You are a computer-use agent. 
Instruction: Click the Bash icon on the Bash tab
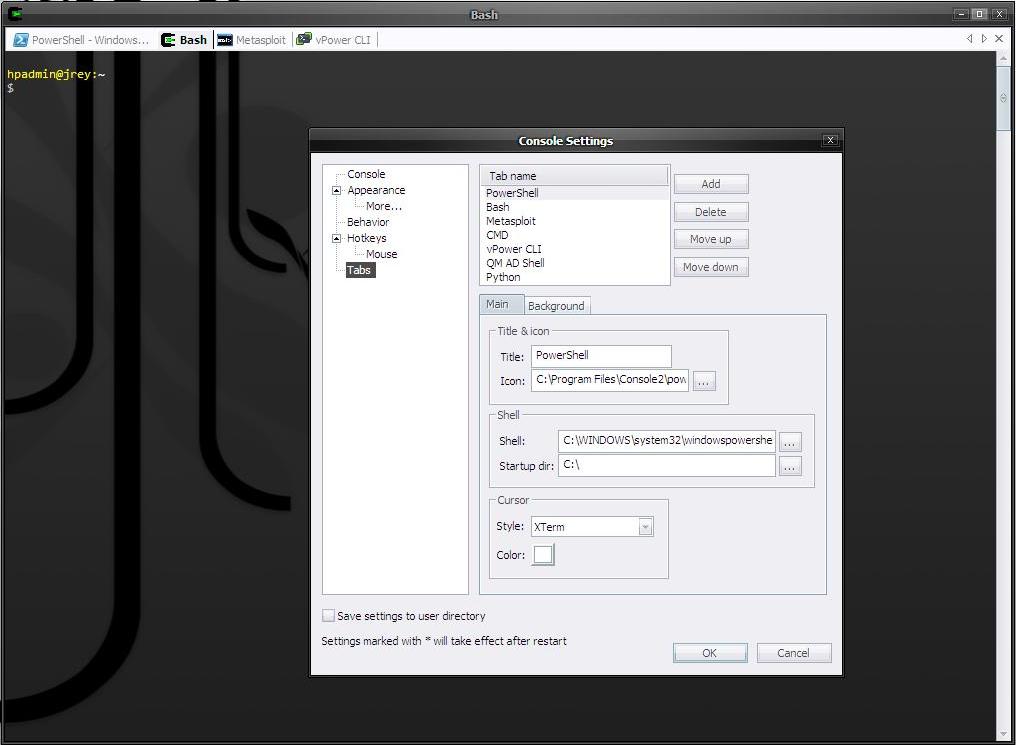tap(170, 39)
